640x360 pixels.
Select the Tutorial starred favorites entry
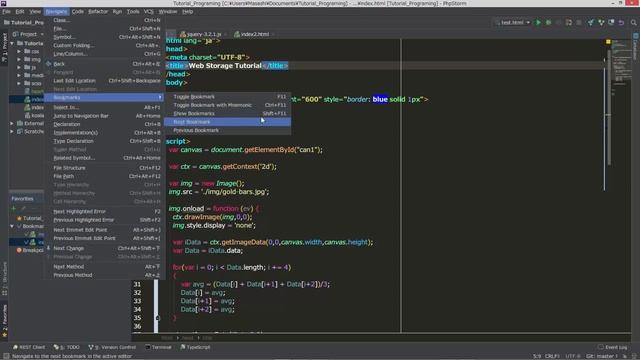(x=29, y=218)
